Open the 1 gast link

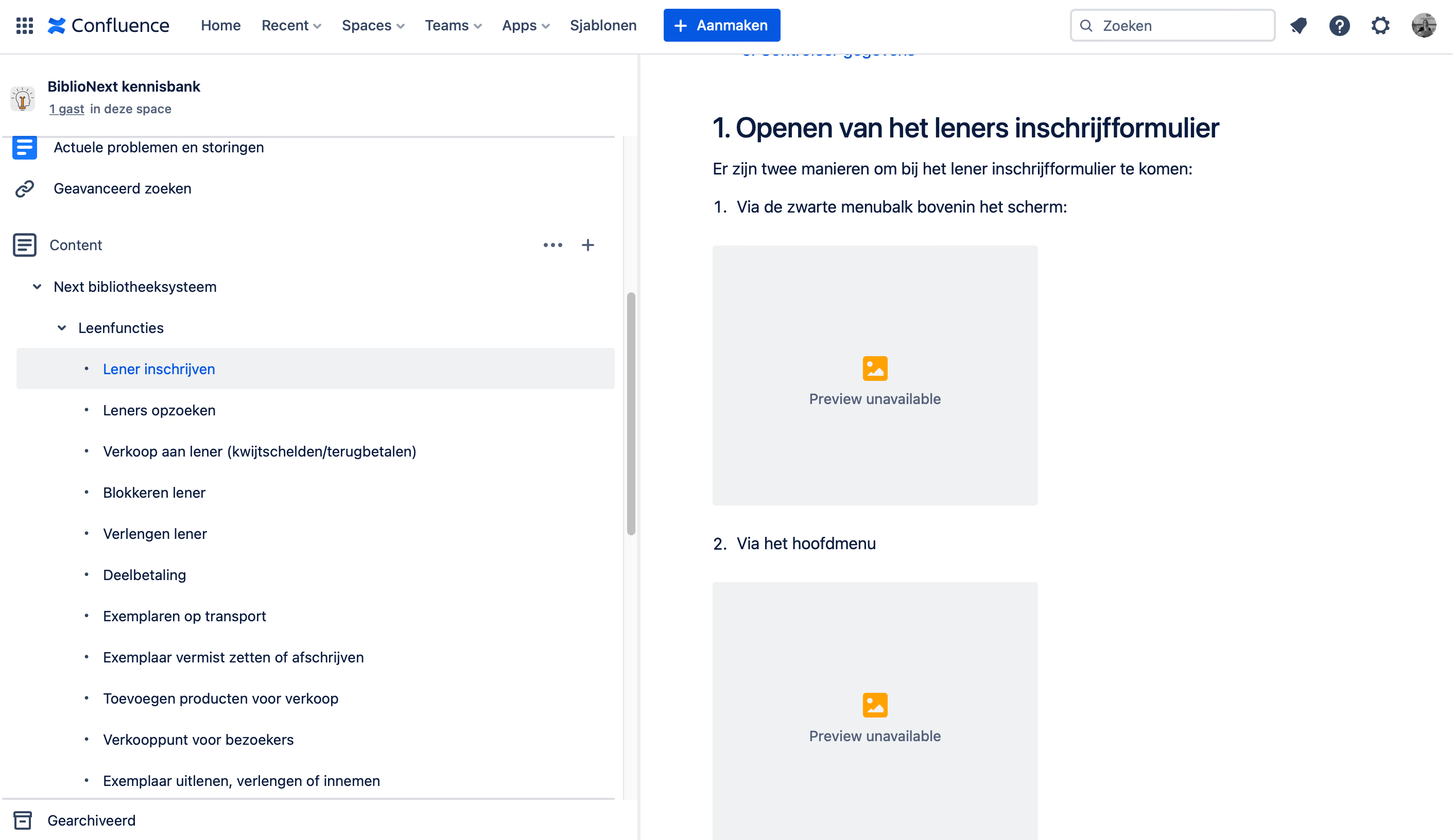(x=66, y=109)
